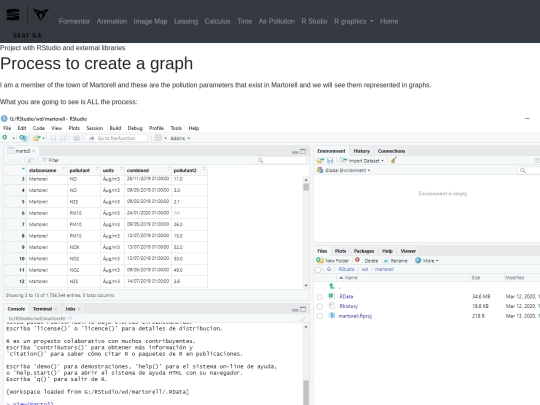The image size is (540, 405).
Task: Go to Home in the navbar
Action: click(389, 21)
